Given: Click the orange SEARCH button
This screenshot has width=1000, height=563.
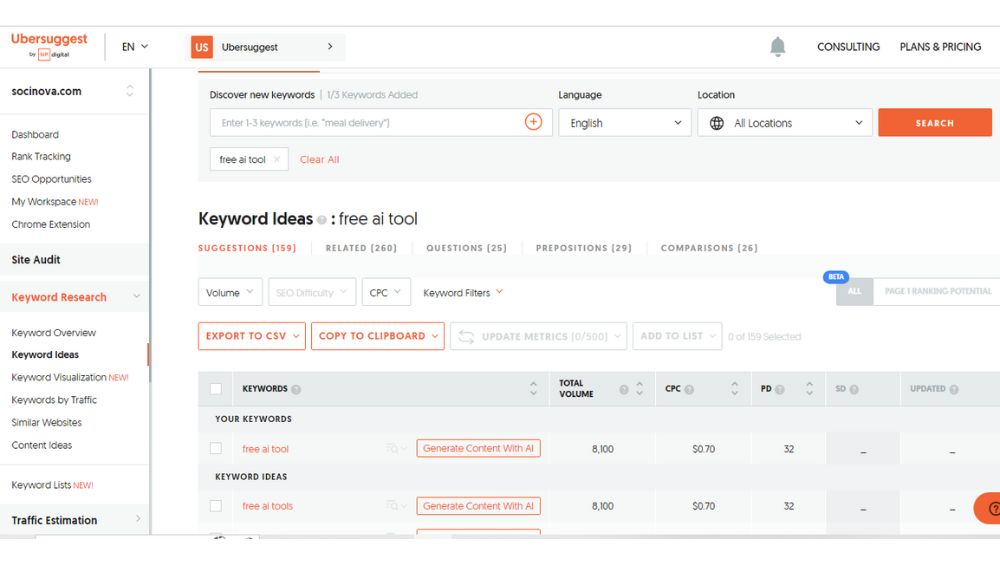Looking at the screenshot, I should click(x=934, y=122).
